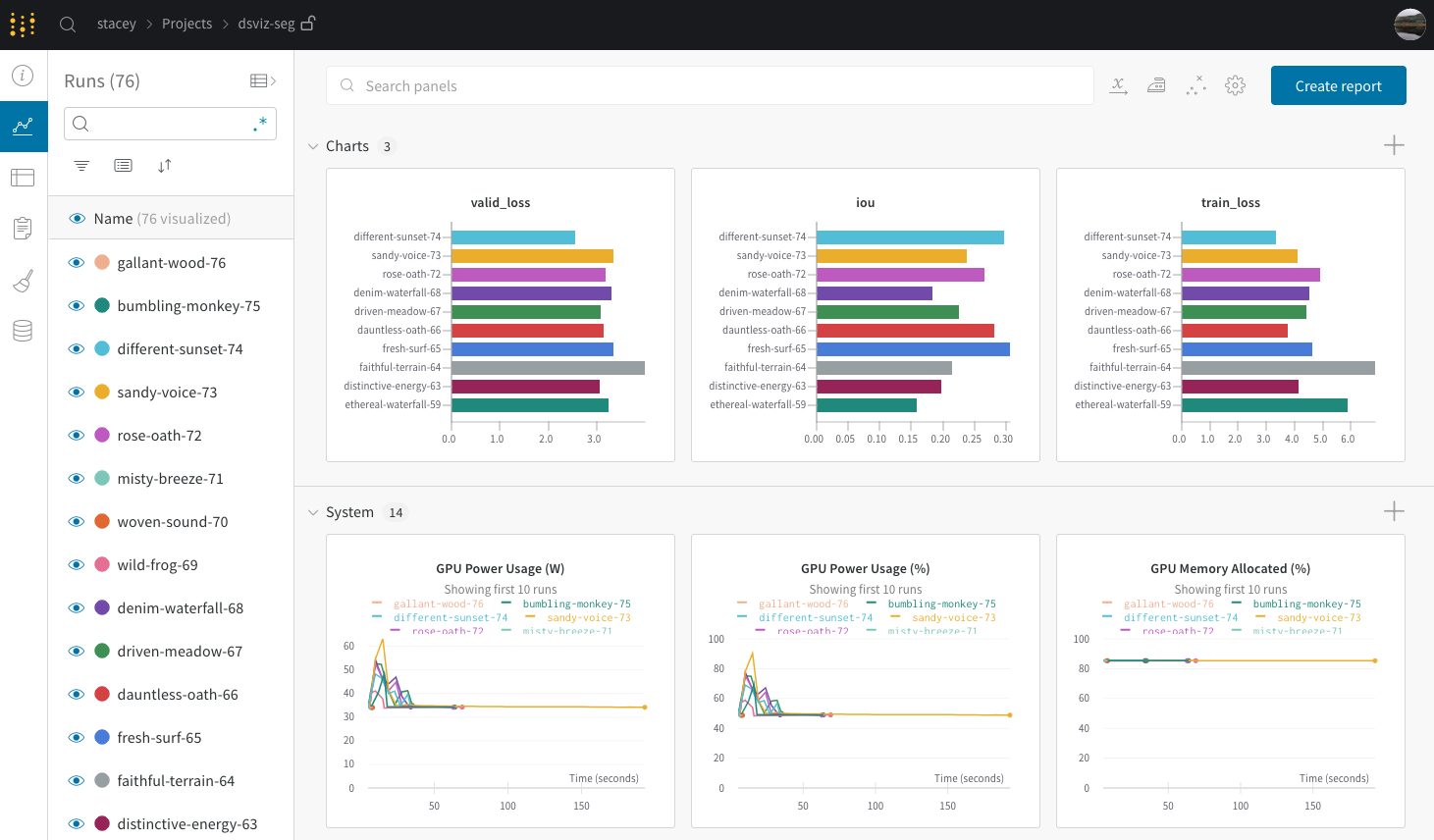Open the stacey breadcrumb link

point(117,24)
